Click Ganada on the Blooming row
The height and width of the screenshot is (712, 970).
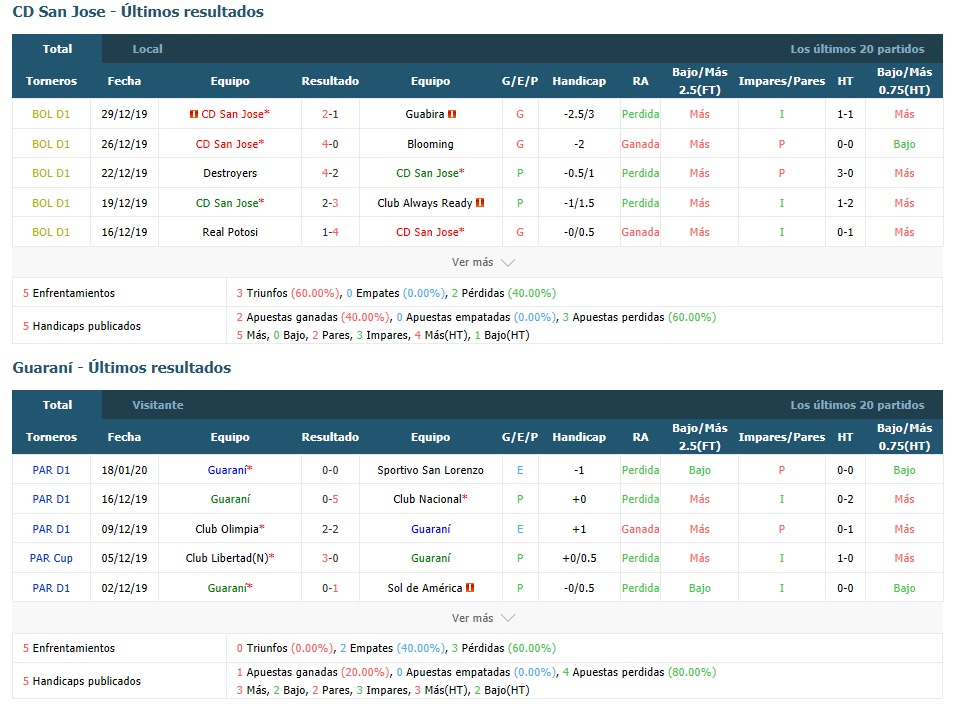tap(640, 144)
